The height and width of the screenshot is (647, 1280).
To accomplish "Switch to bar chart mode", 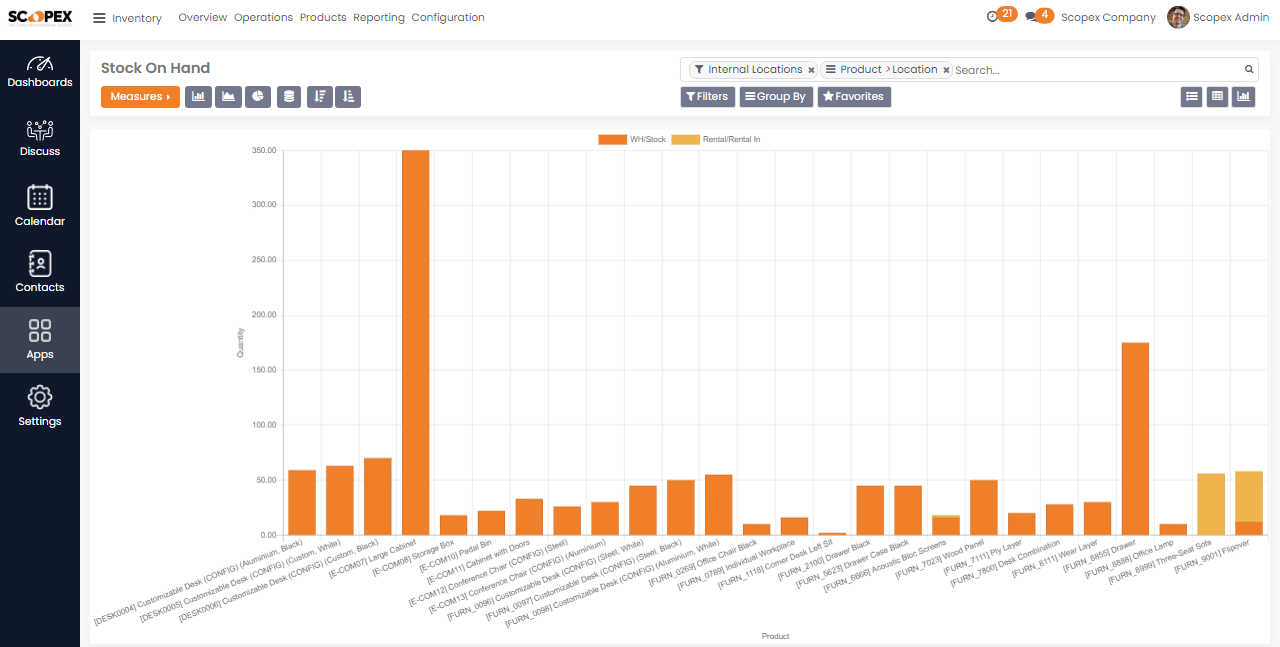I will pos(198,97).
